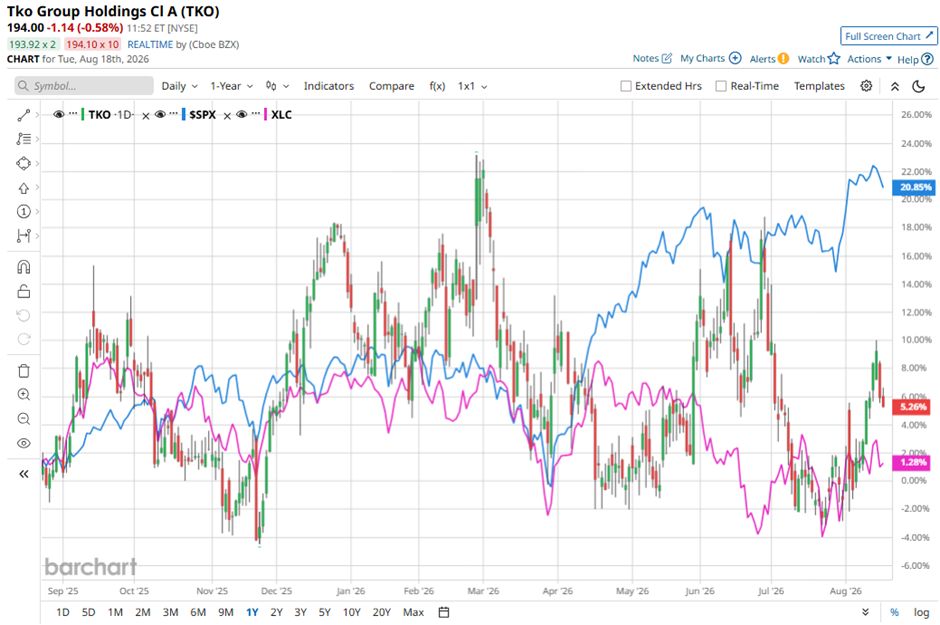Select the 20Y time range
This screenshot has height=625, width=940.
pyautogui.click(x=381, y=612)
